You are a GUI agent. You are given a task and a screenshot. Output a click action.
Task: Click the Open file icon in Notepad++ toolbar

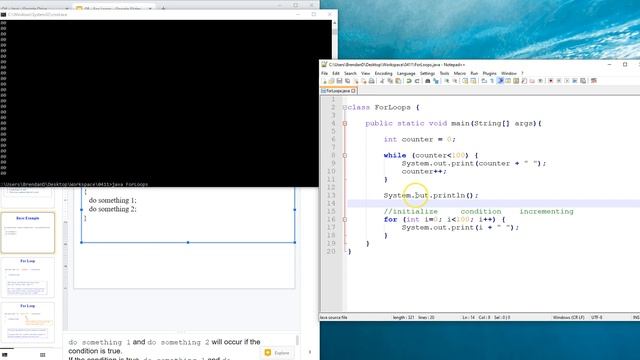[x=331, y=81]
